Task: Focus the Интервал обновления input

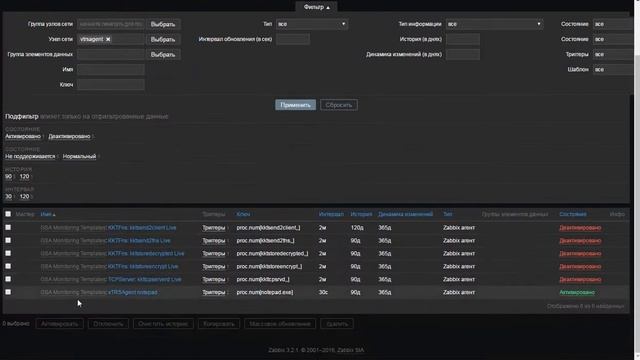Action: 293,39
